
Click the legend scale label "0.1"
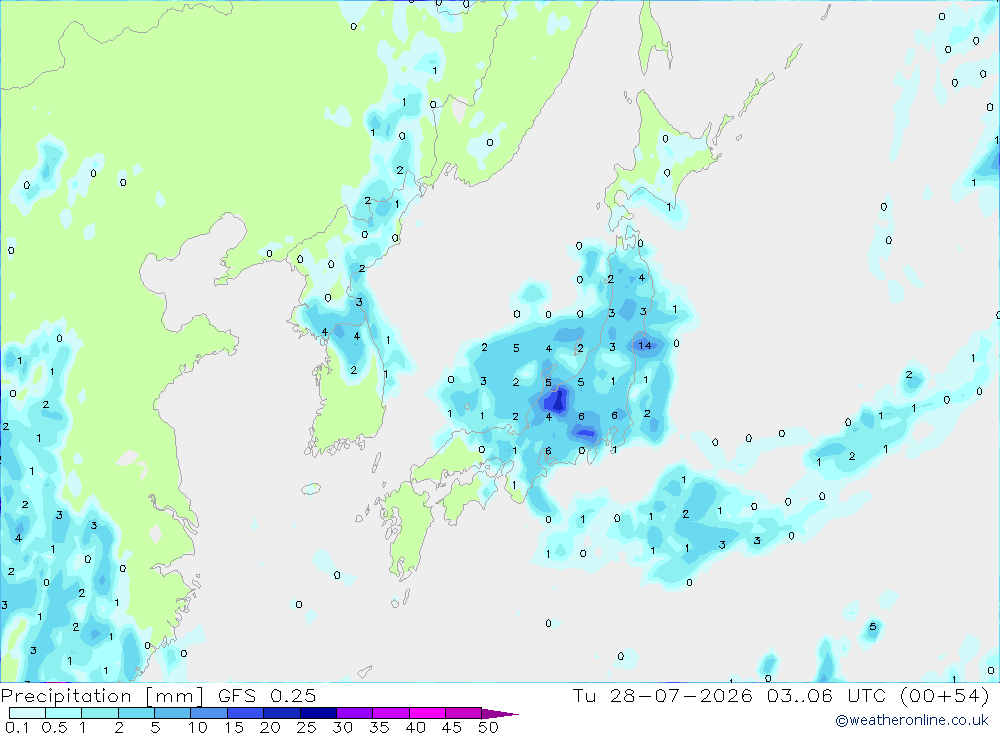17,727
